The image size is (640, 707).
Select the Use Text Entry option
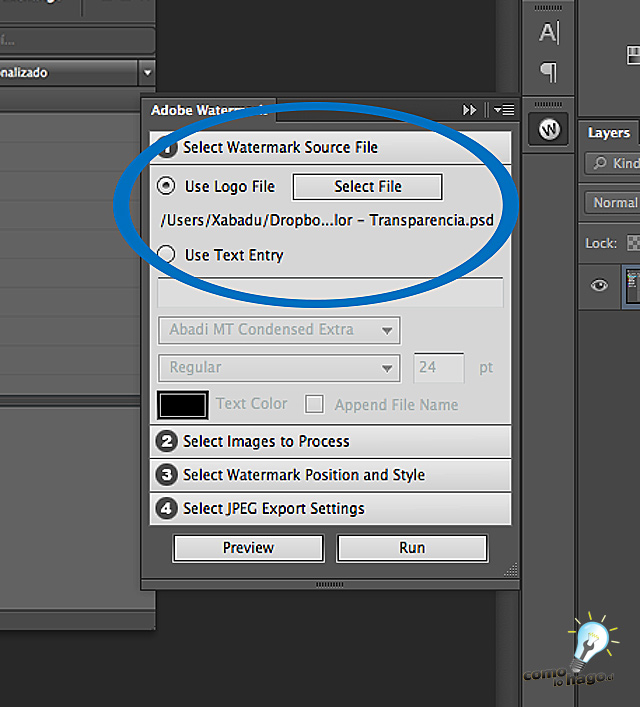click(x=166, y=255)
